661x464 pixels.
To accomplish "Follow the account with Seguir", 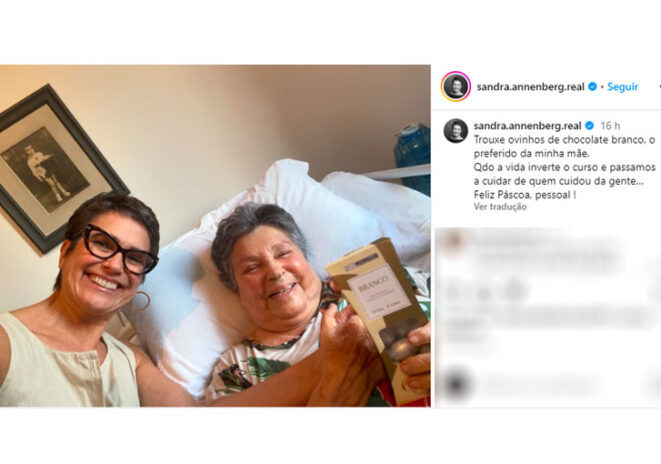I will click(623, 87).
